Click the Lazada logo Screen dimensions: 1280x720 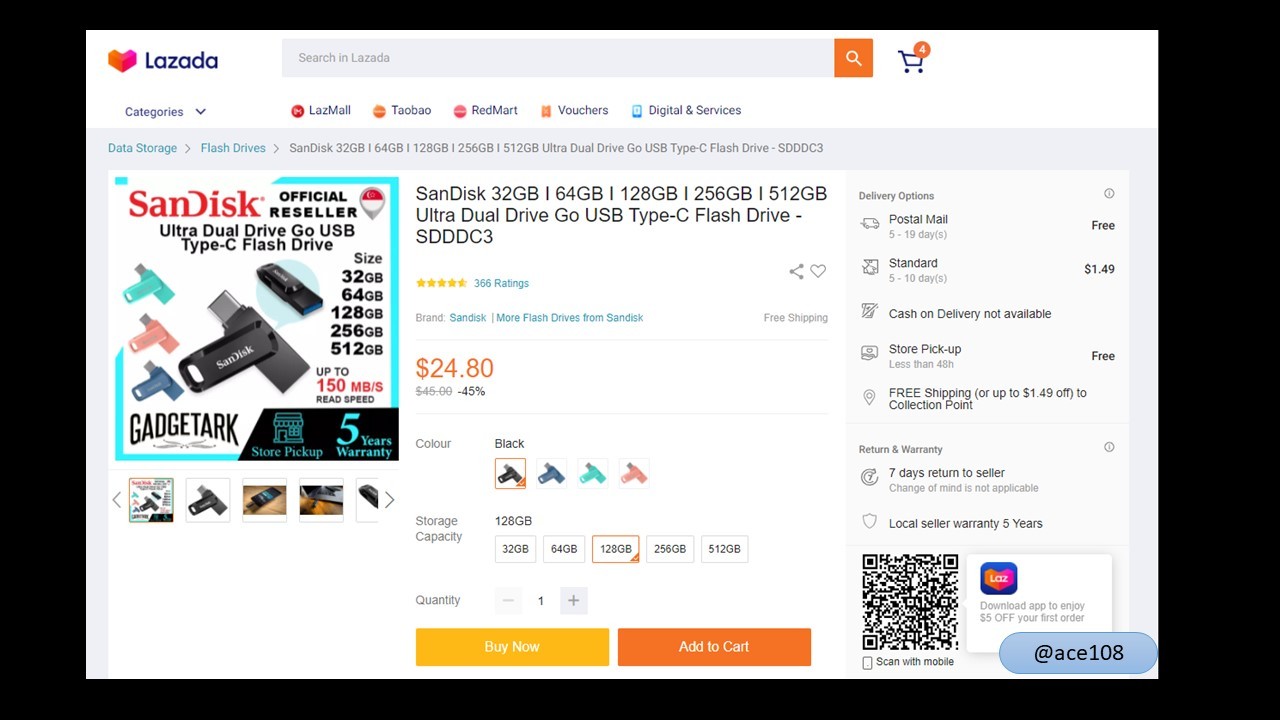click(163, 60)
